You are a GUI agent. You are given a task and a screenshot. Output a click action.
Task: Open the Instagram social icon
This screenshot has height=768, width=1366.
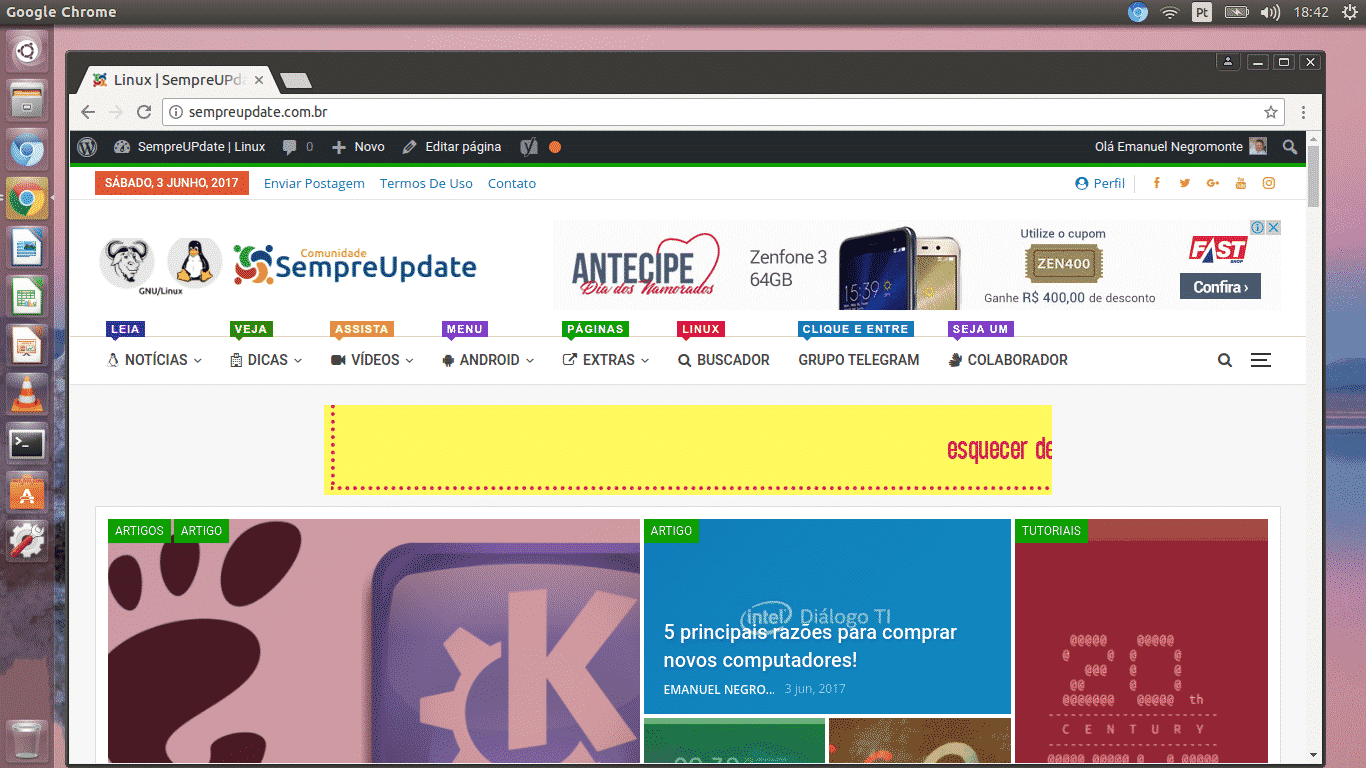click(x=1269, y=183)
